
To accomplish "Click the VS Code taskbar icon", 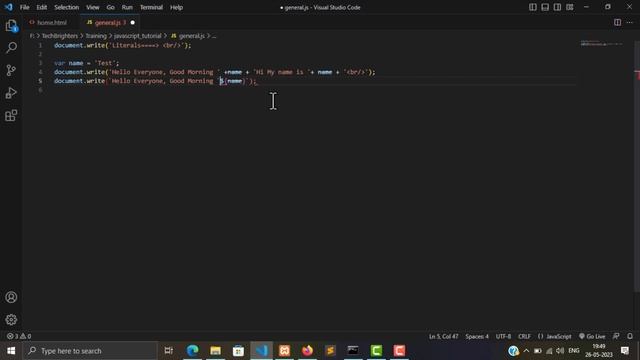I will click(x=261, y=351).
